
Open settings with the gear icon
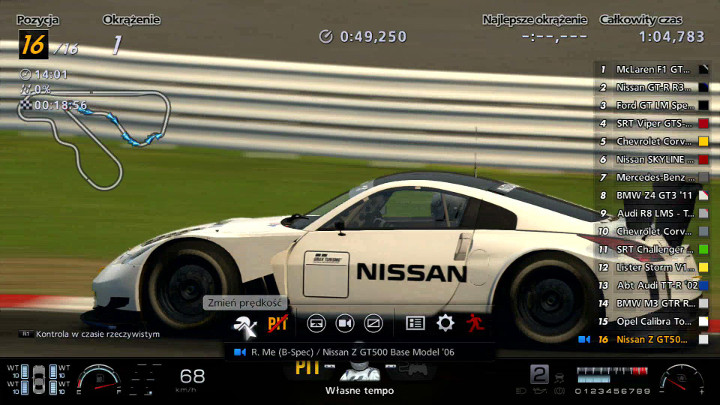pyautogui.click(x=445, y=323)
